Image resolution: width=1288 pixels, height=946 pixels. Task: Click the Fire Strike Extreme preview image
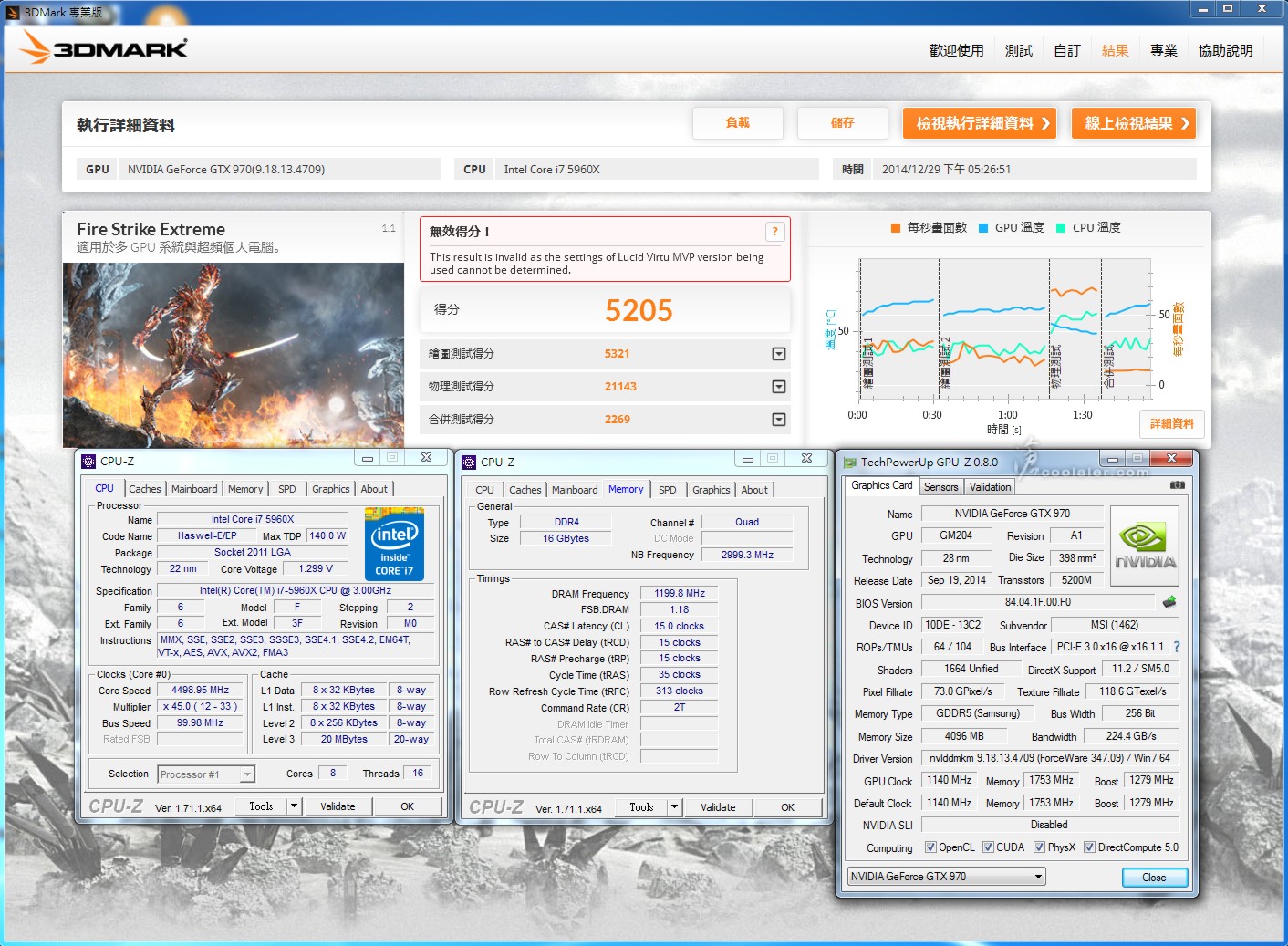[234, 355]
